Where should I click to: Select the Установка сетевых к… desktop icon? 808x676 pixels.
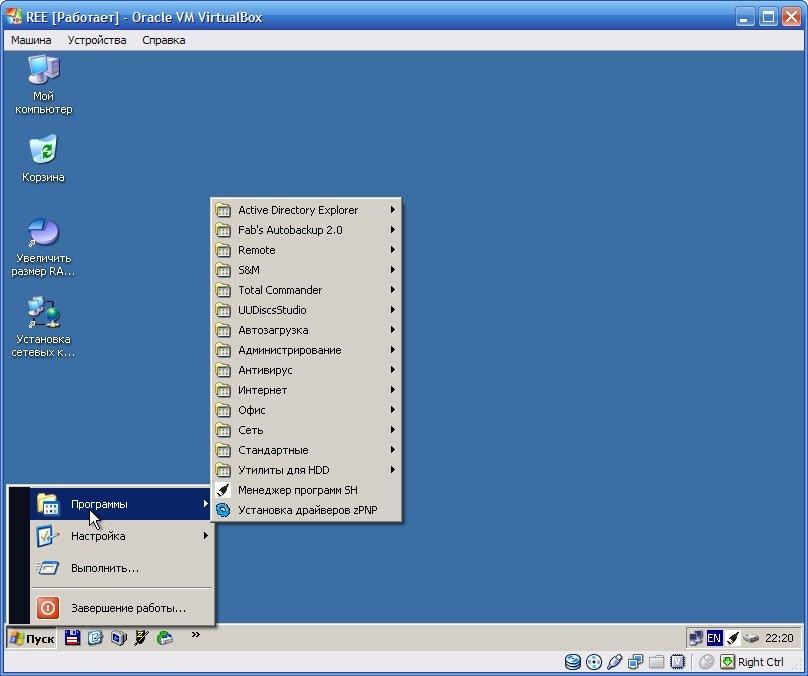[43, 327]
